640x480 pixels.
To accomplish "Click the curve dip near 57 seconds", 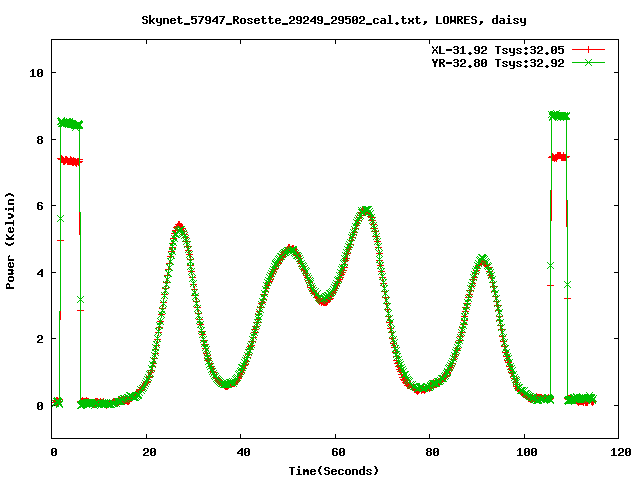I will pyautogui.click(x=324, y=300).
